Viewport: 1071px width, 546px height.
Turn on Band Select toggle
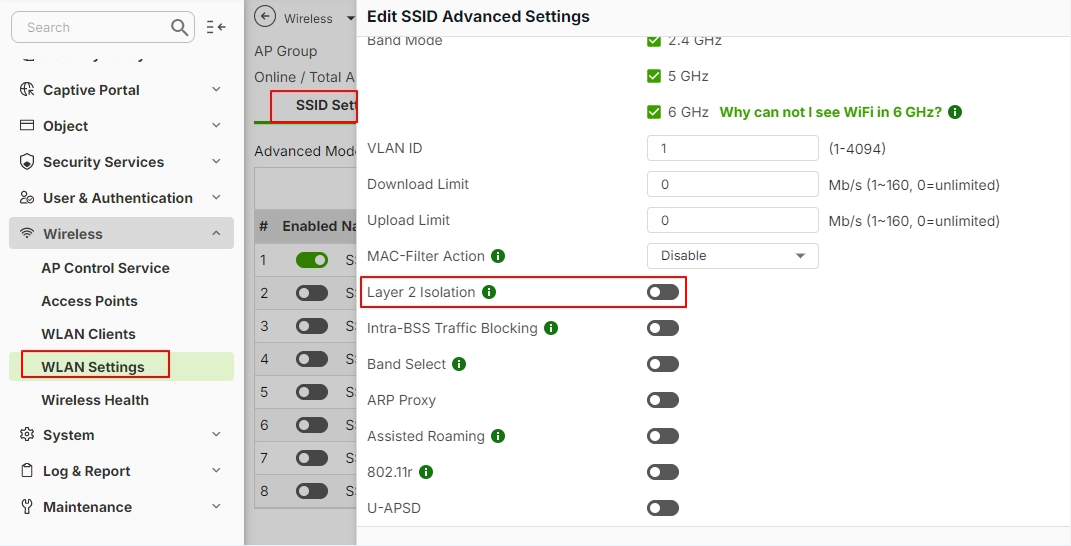[663, 364]
